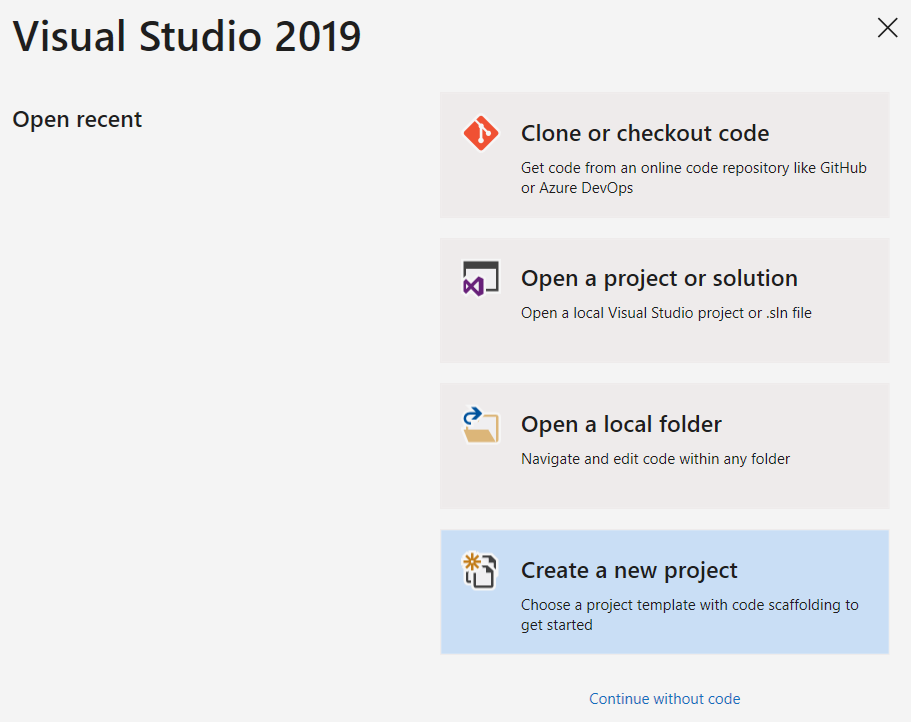Click 'Choose a project template' description text
Viewport: 911px width, 722px height.
[689, 614]
